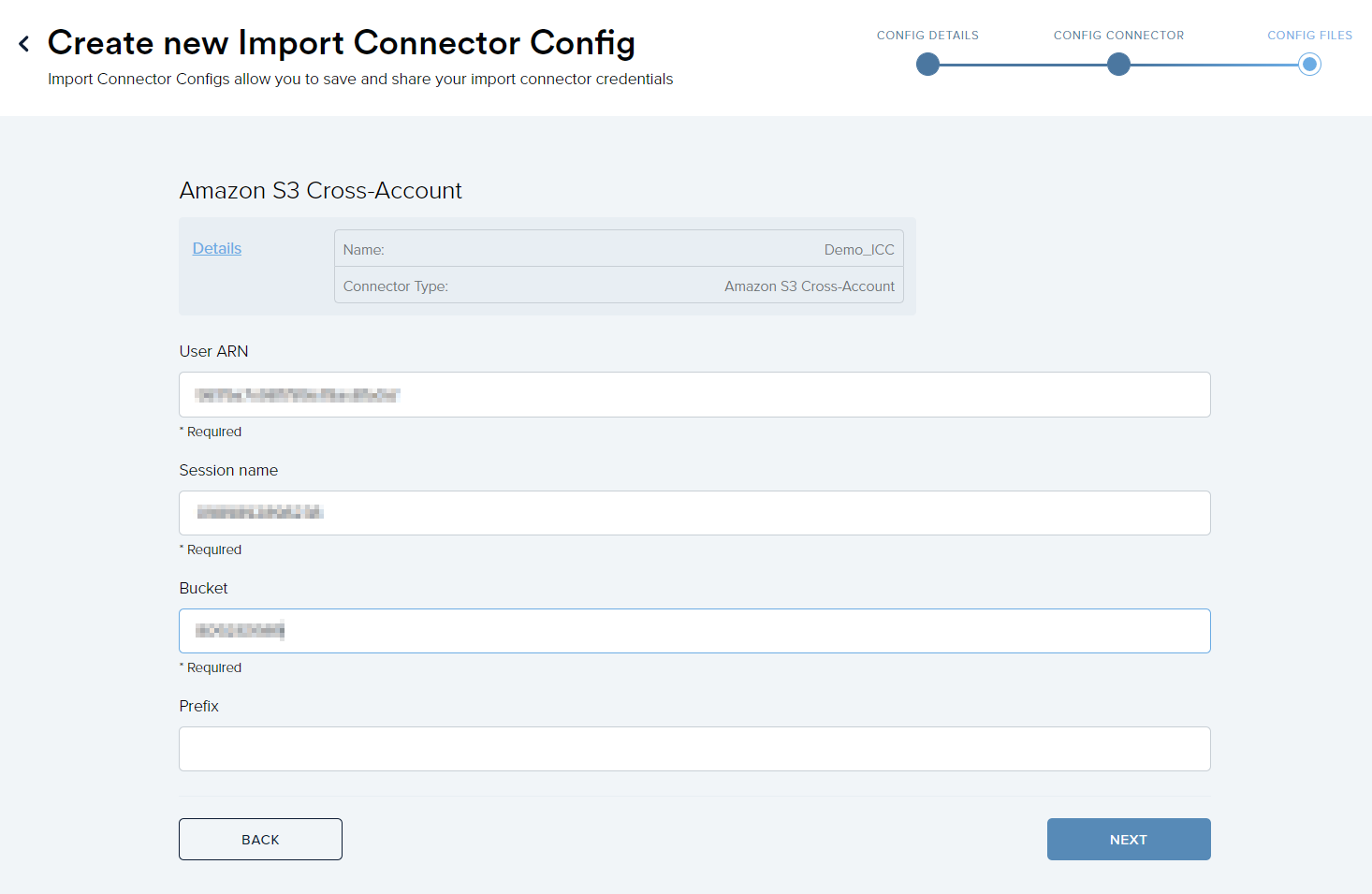Click the Demo_ICC name value
Screen dimensions: 1372x894
[x=859, y=250]
